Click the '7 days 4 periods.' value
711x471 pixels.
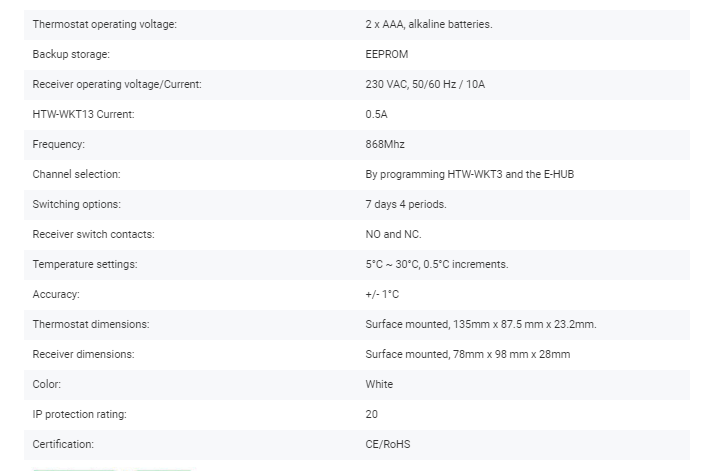(x=406, y=204)
